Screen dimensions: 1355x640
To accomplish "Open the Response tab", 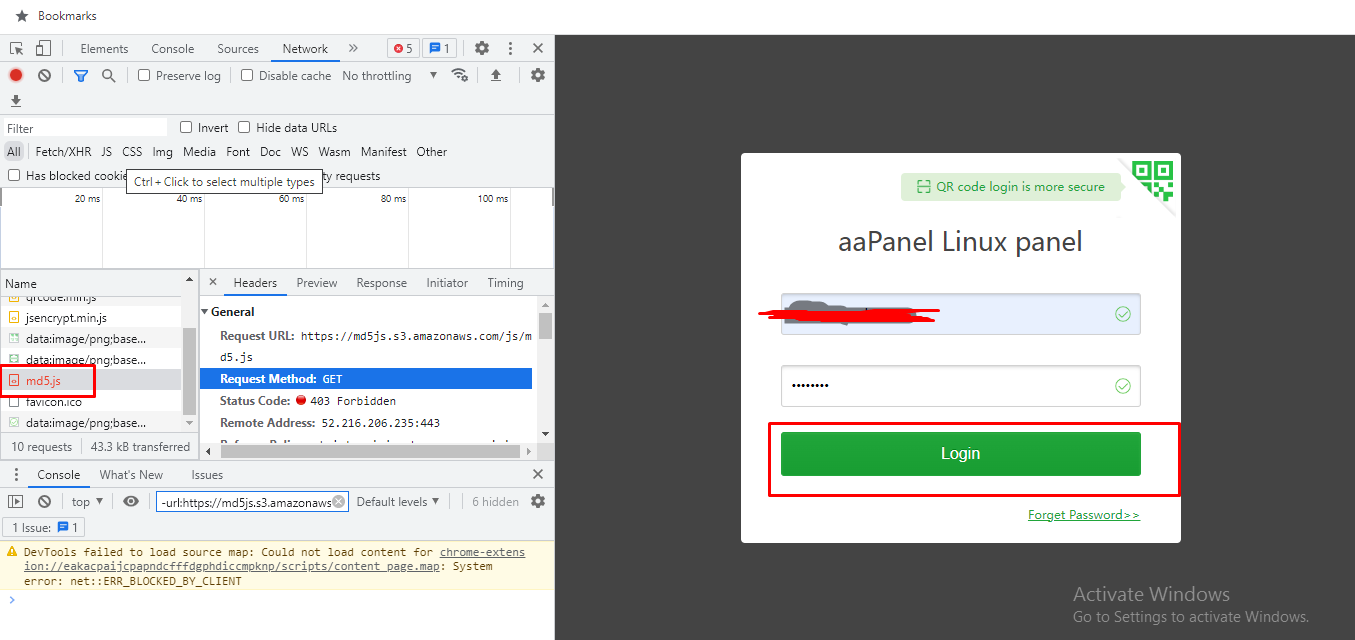I will 382,283.
